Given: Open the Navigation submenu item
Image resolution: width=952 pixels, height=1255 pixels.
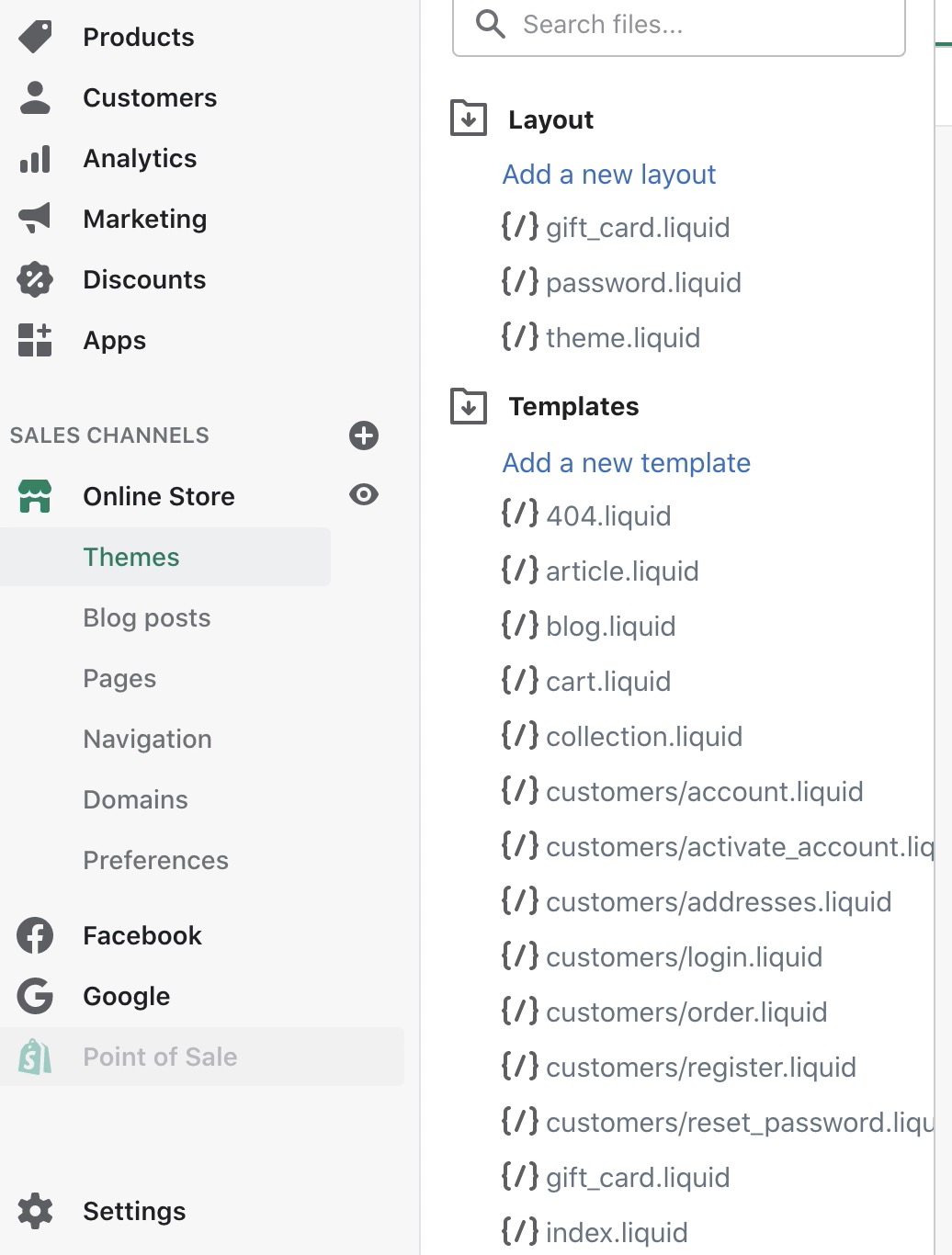Looking at the screenshot, I should click(147, 739).
